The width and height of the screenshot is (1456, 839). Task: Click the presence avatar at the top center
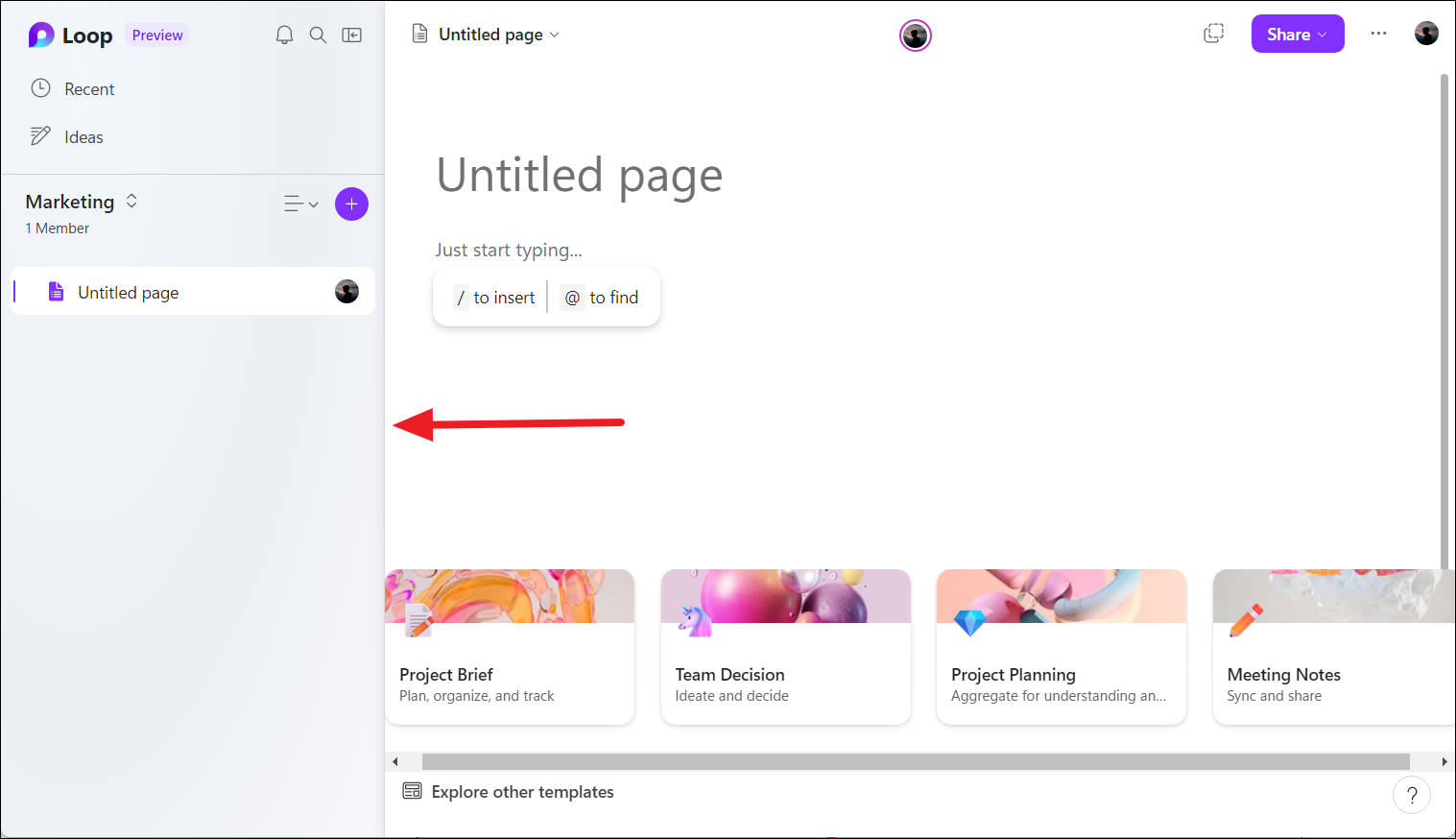[916, 36]
